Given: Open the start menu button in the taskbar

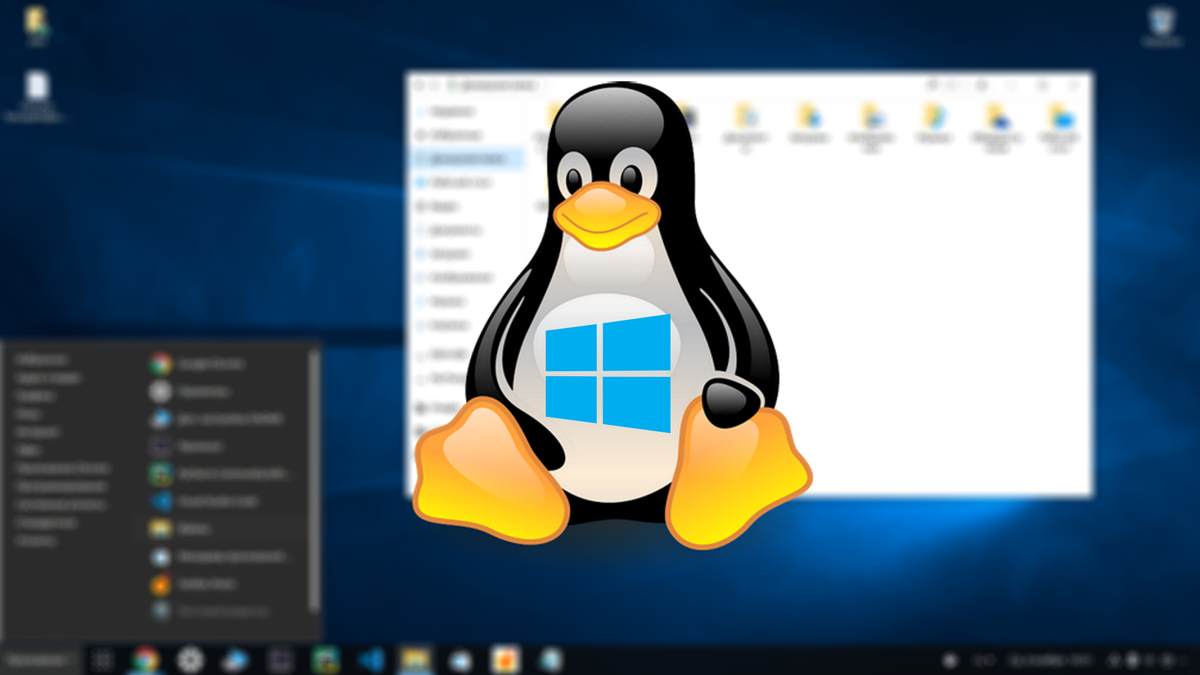Looking at the screenshot, I should coord(38,660).
